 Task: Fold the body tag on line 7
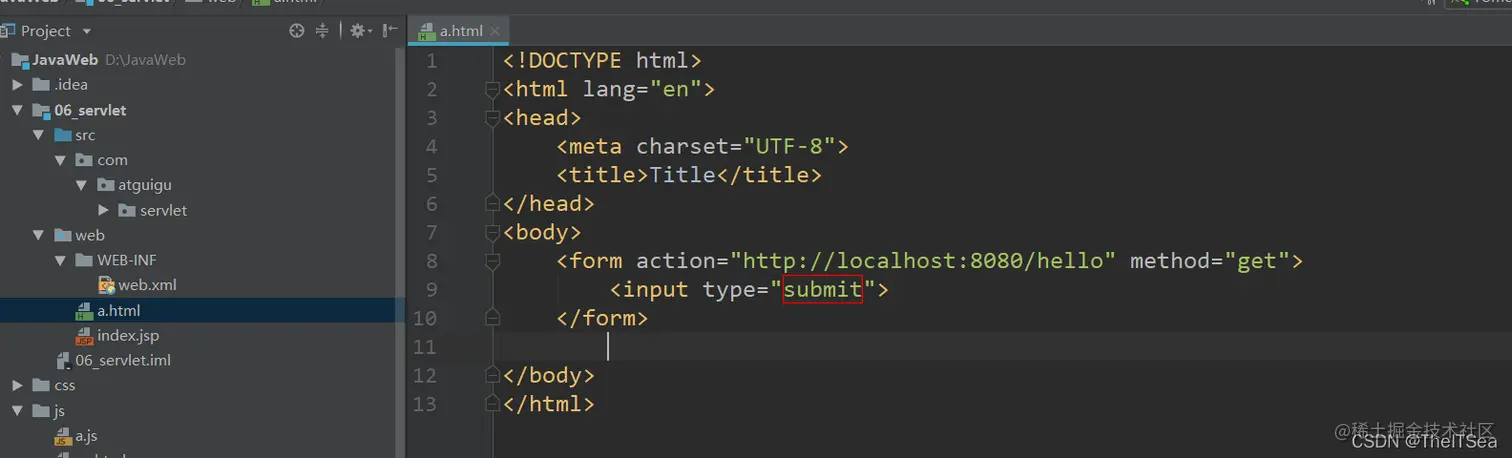click(x=491, y=232)
